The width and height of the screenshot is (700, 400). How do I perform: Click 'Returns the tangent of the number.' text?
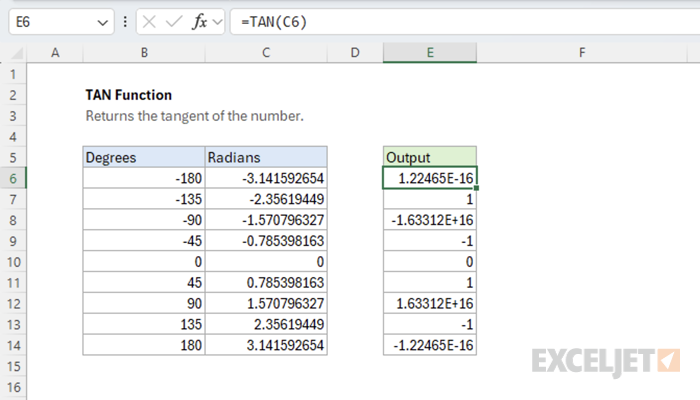[195, 116]
